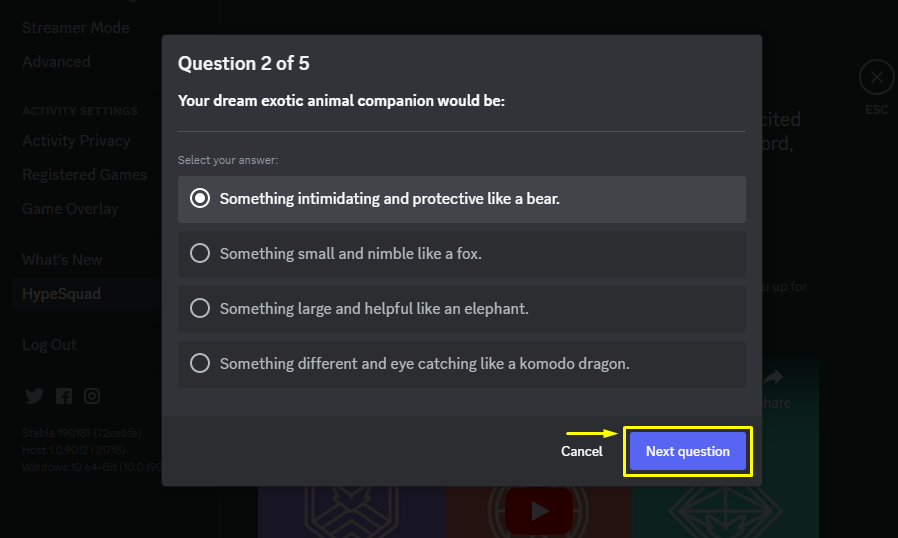
Task: Open the What's New entry
Action: click(x=62, y=260)
